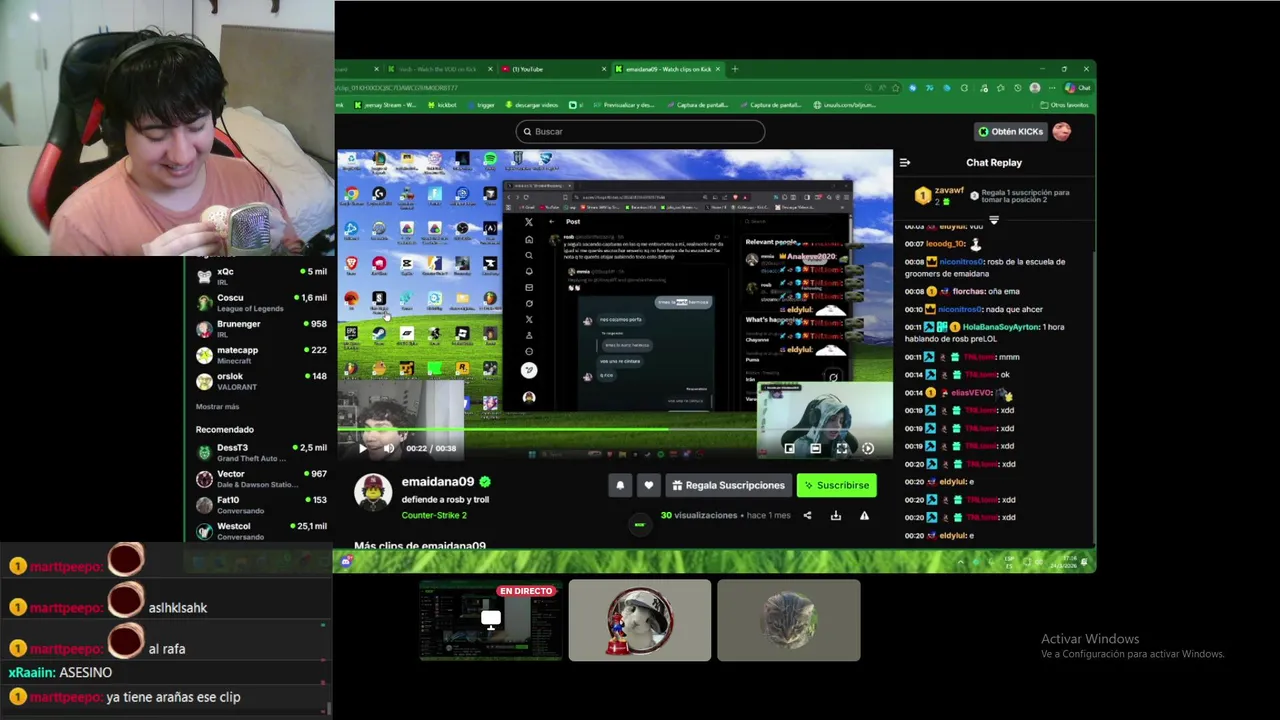Play the Kick clip video
Screen dimensions: 1280x720
[362, 448]
